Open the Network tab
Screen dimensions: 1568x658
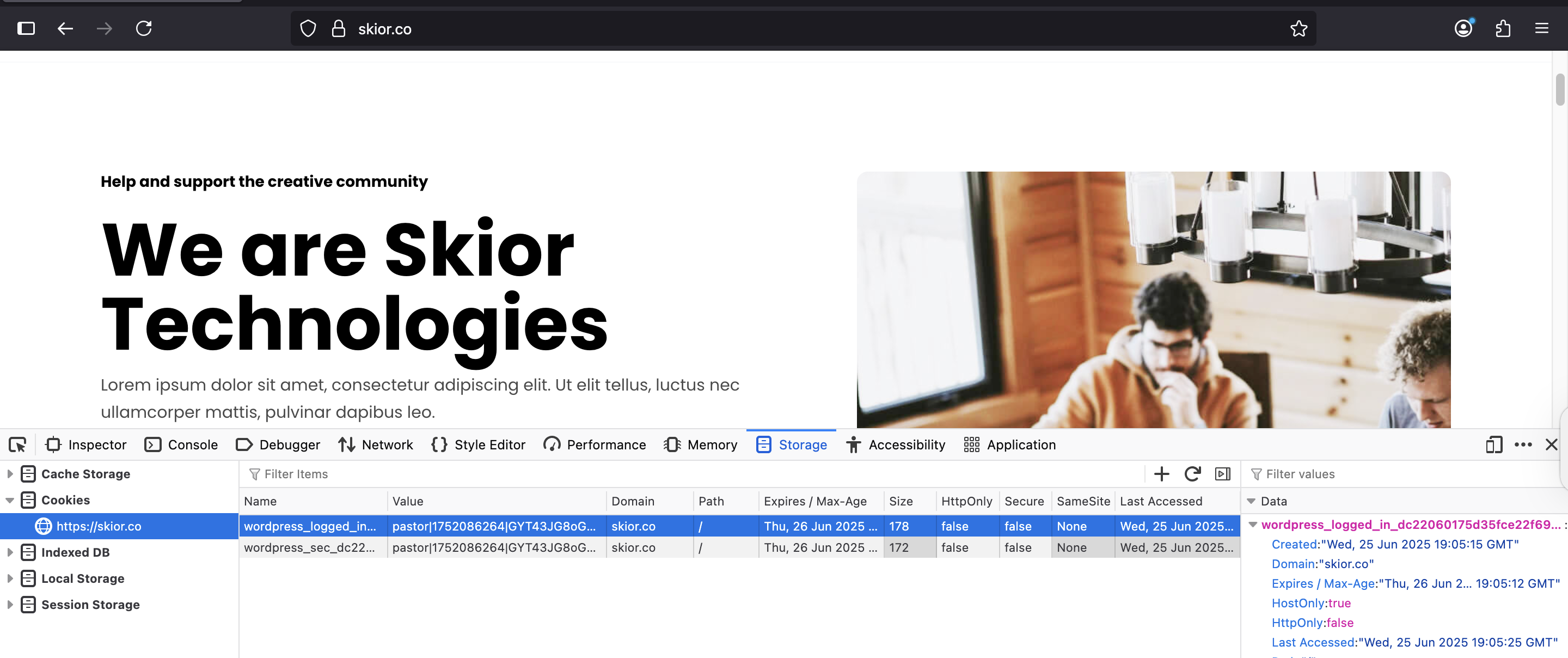click(376, 445)
